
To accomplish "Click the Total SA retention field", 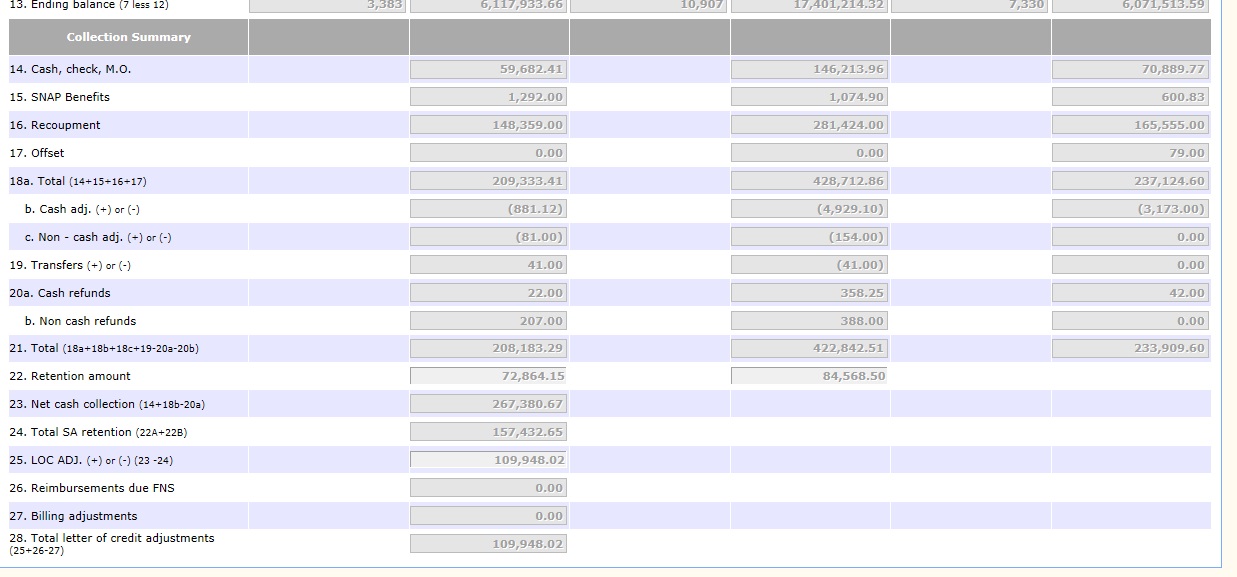I will pos(488,432).
